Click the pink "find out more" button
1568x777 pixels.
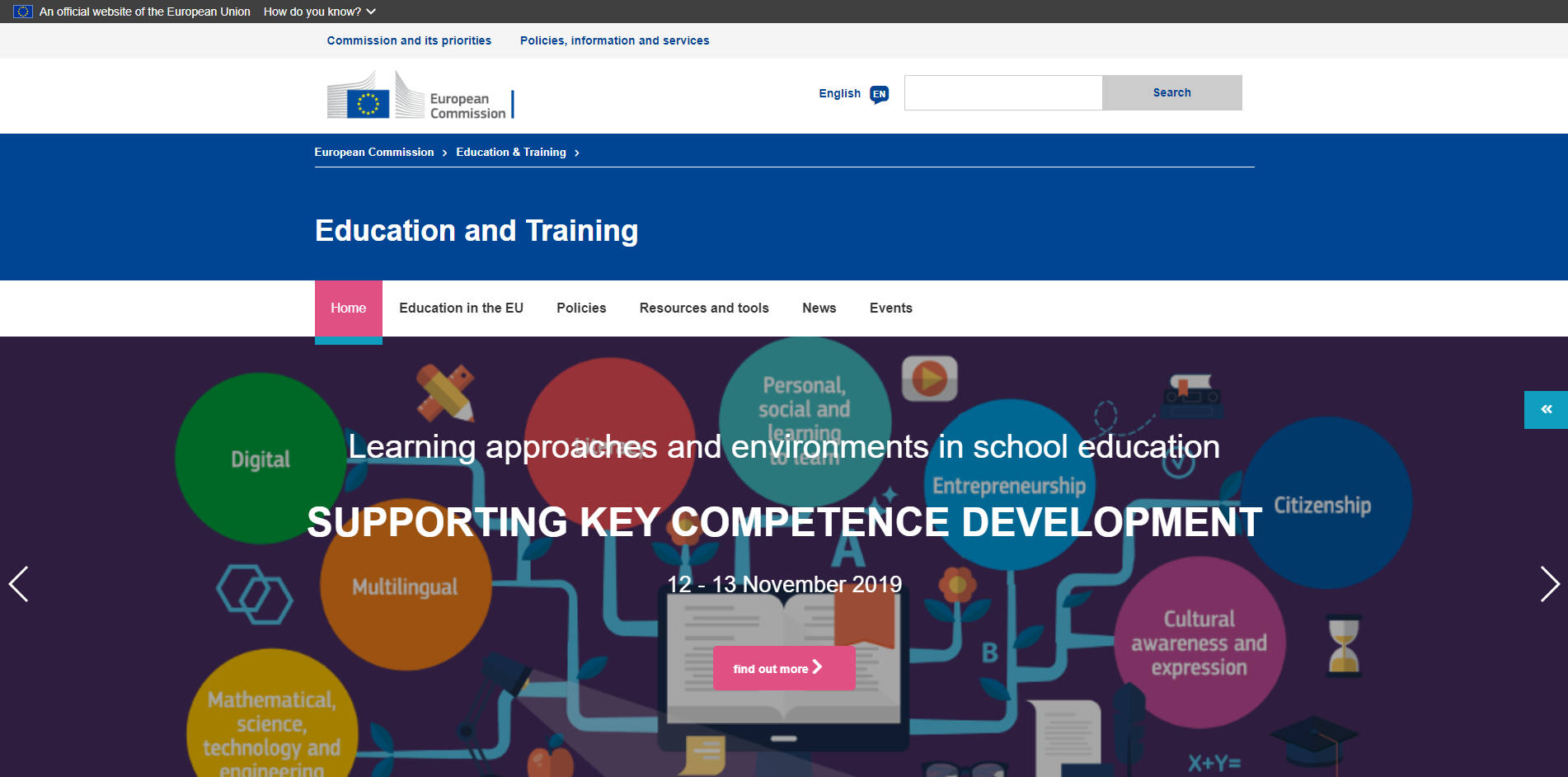[x=783, y=668]
